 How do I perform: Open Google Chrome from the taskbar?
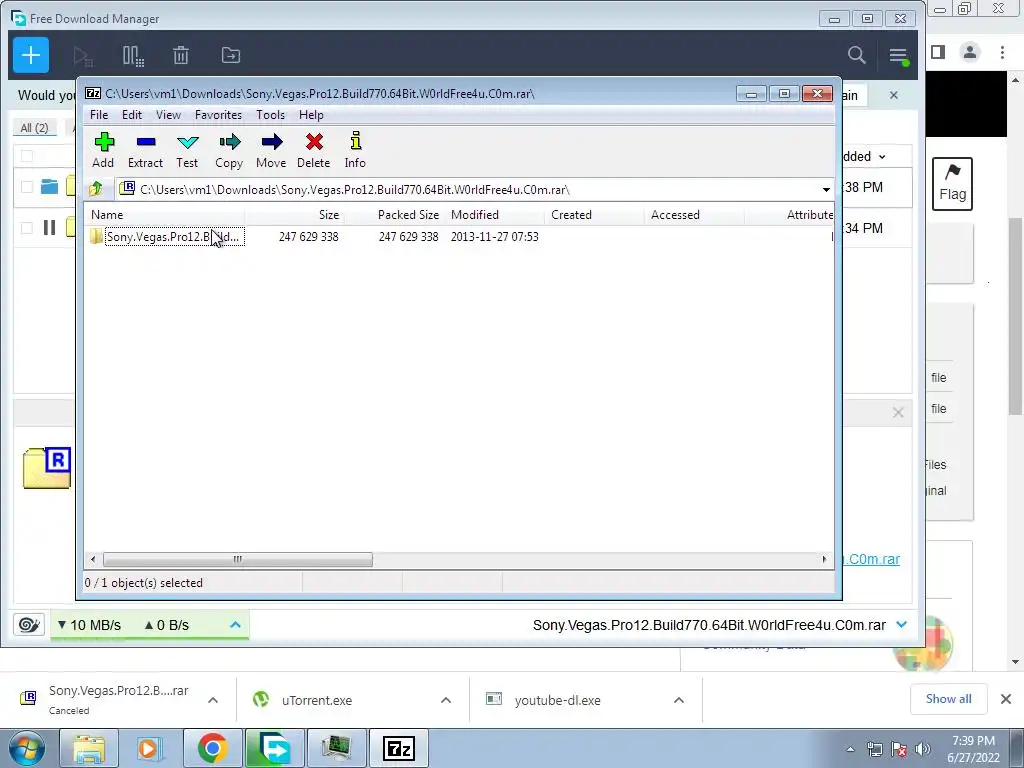coord(213,748)
